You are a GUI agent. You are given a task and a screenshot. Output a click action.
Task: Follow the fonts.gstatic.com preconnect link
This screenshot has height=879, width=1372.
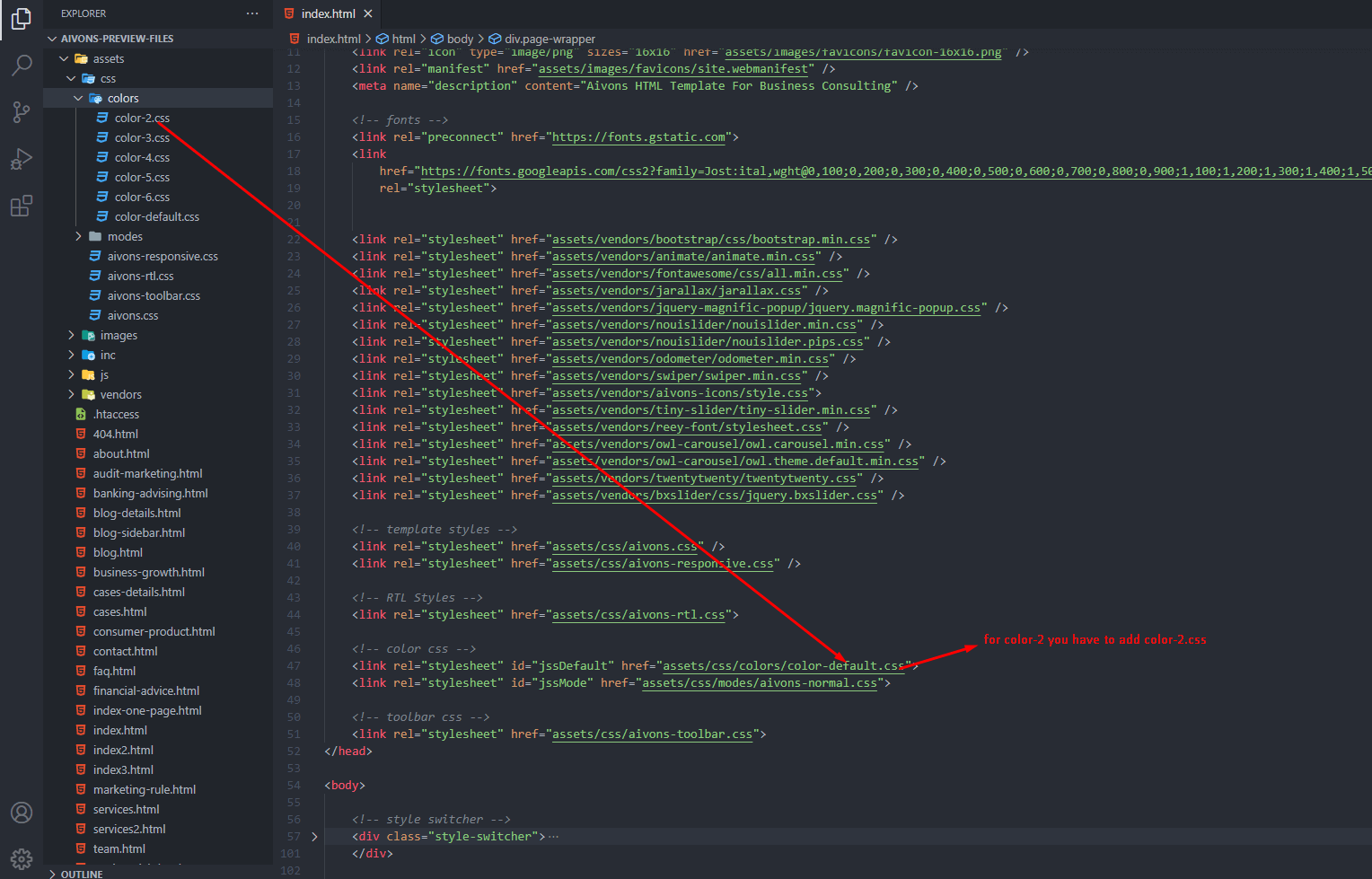pyautogui.click(x=638, y=137)
